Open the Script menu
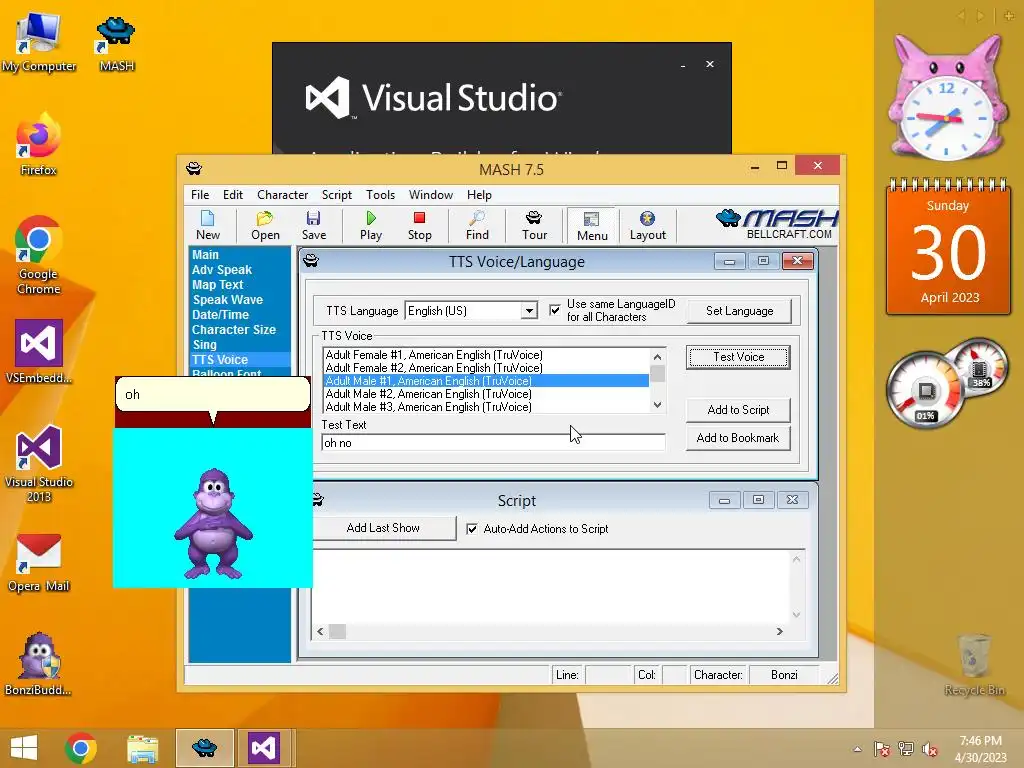 336,195
